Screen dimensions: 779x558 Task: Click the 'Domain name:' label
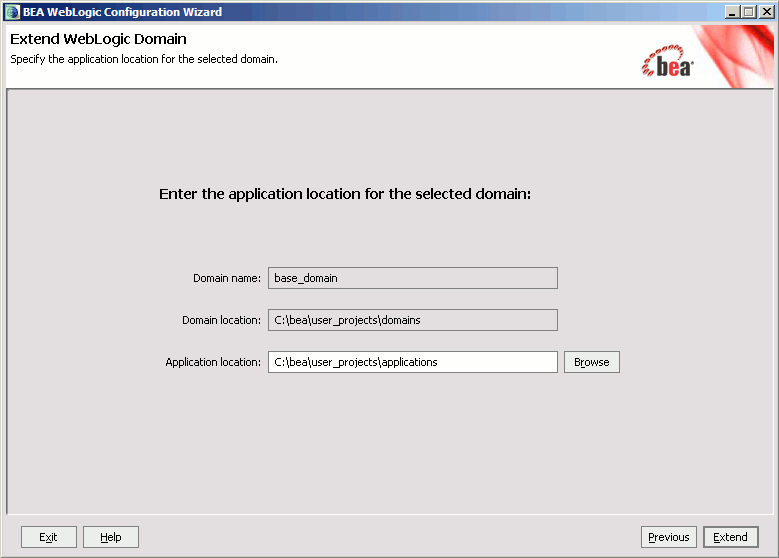tap(227, 278)
